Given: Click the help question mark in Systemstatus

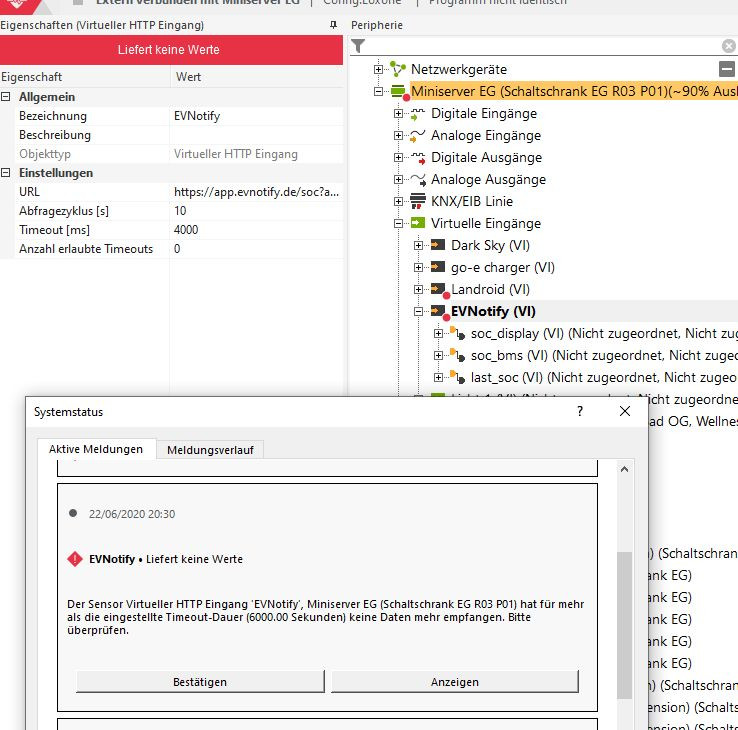Looking at the screenshot, I should (x=580, y=411).
